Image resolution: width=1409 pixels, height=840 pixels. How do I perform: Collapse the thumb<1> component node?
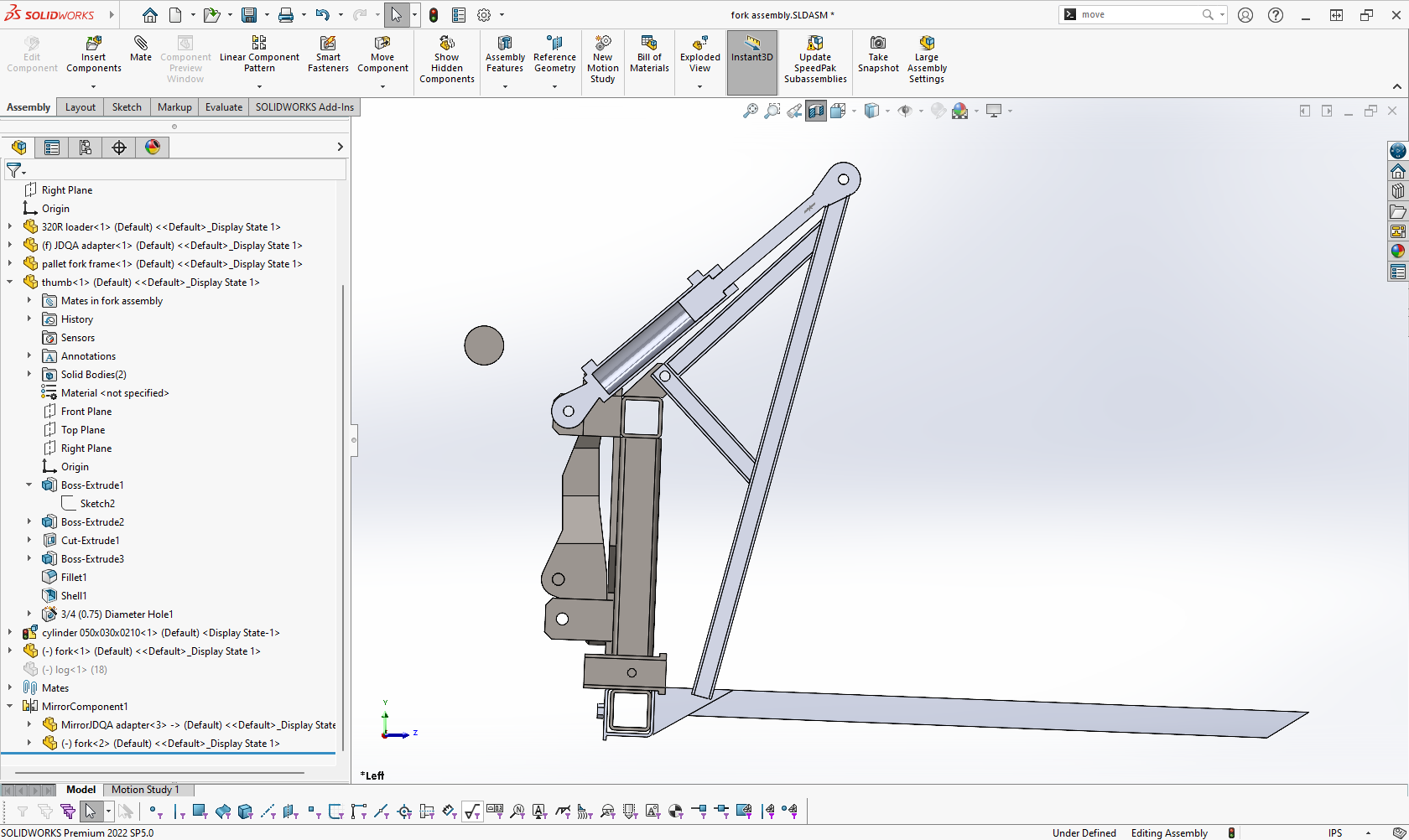tap(10, 283)
